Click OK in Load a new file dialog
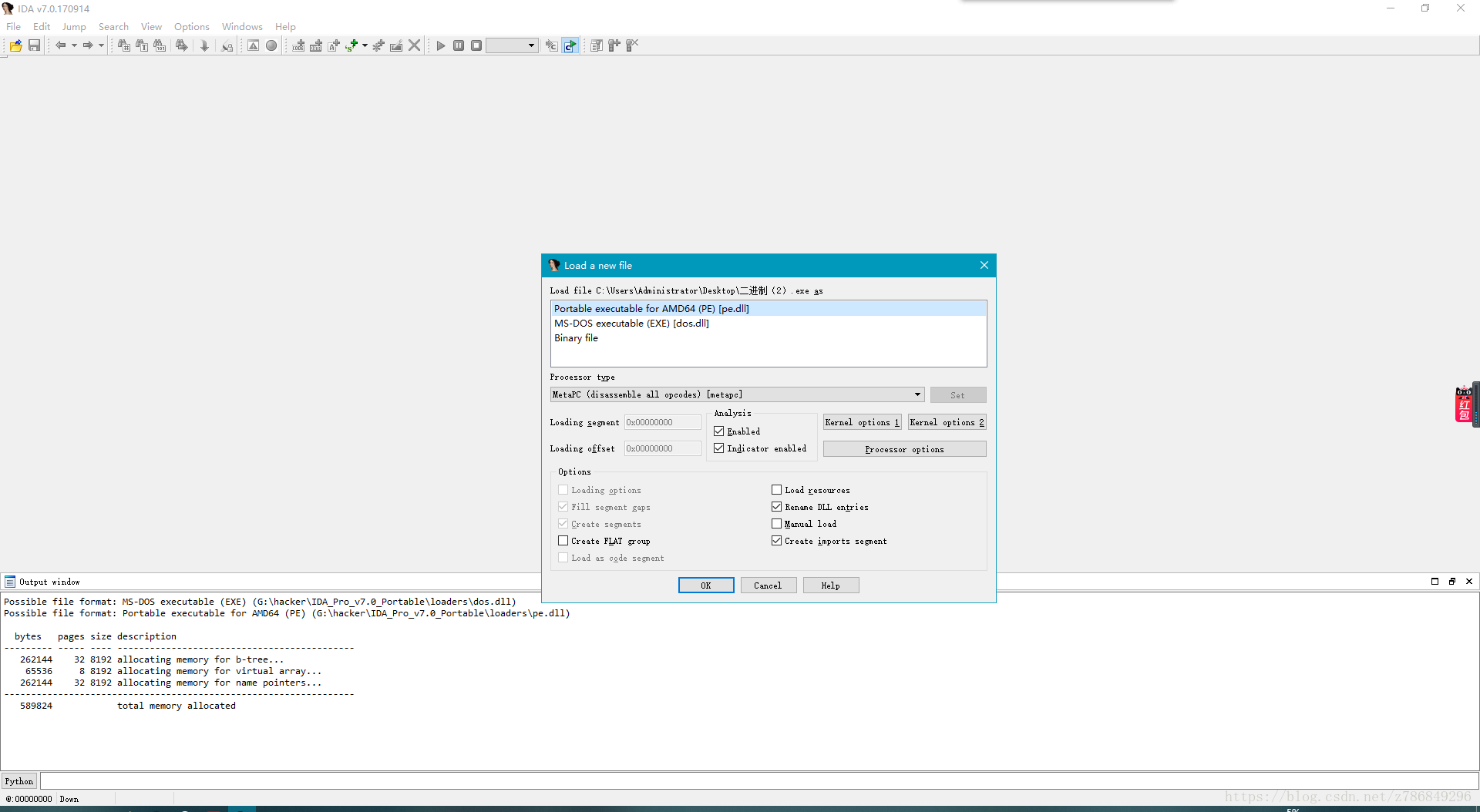The image size is (1480, 812). coord(706,586)
